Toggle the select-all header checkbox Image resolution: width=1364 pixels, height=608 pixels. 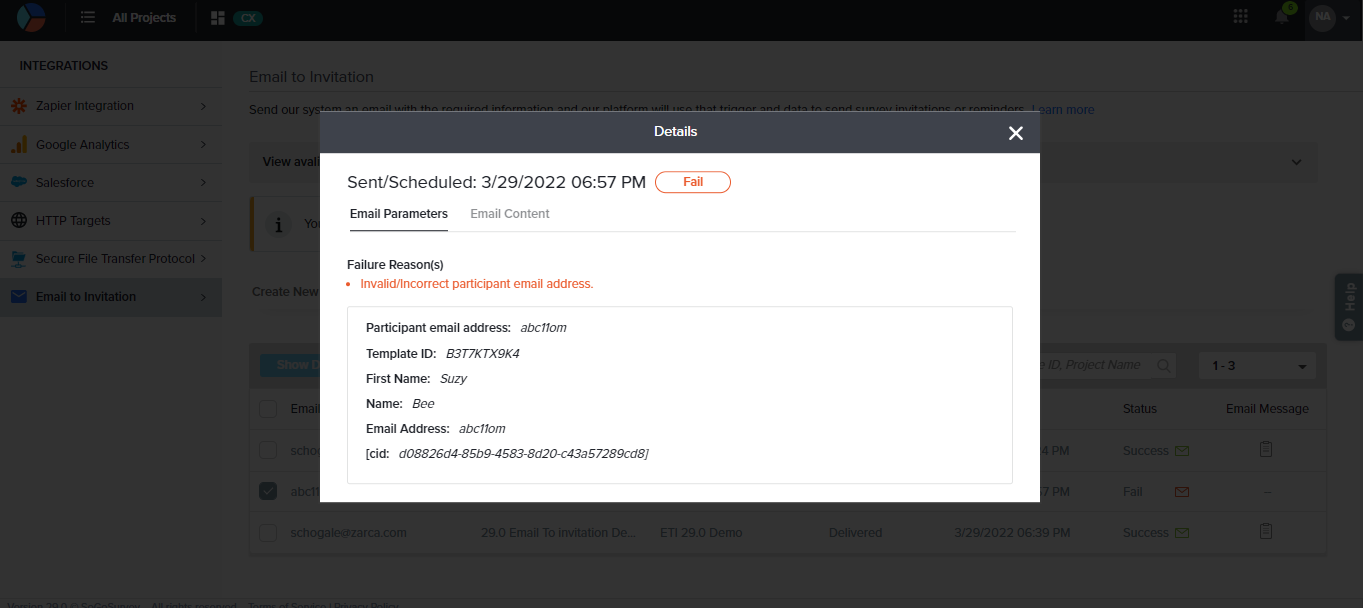[268, 409]
